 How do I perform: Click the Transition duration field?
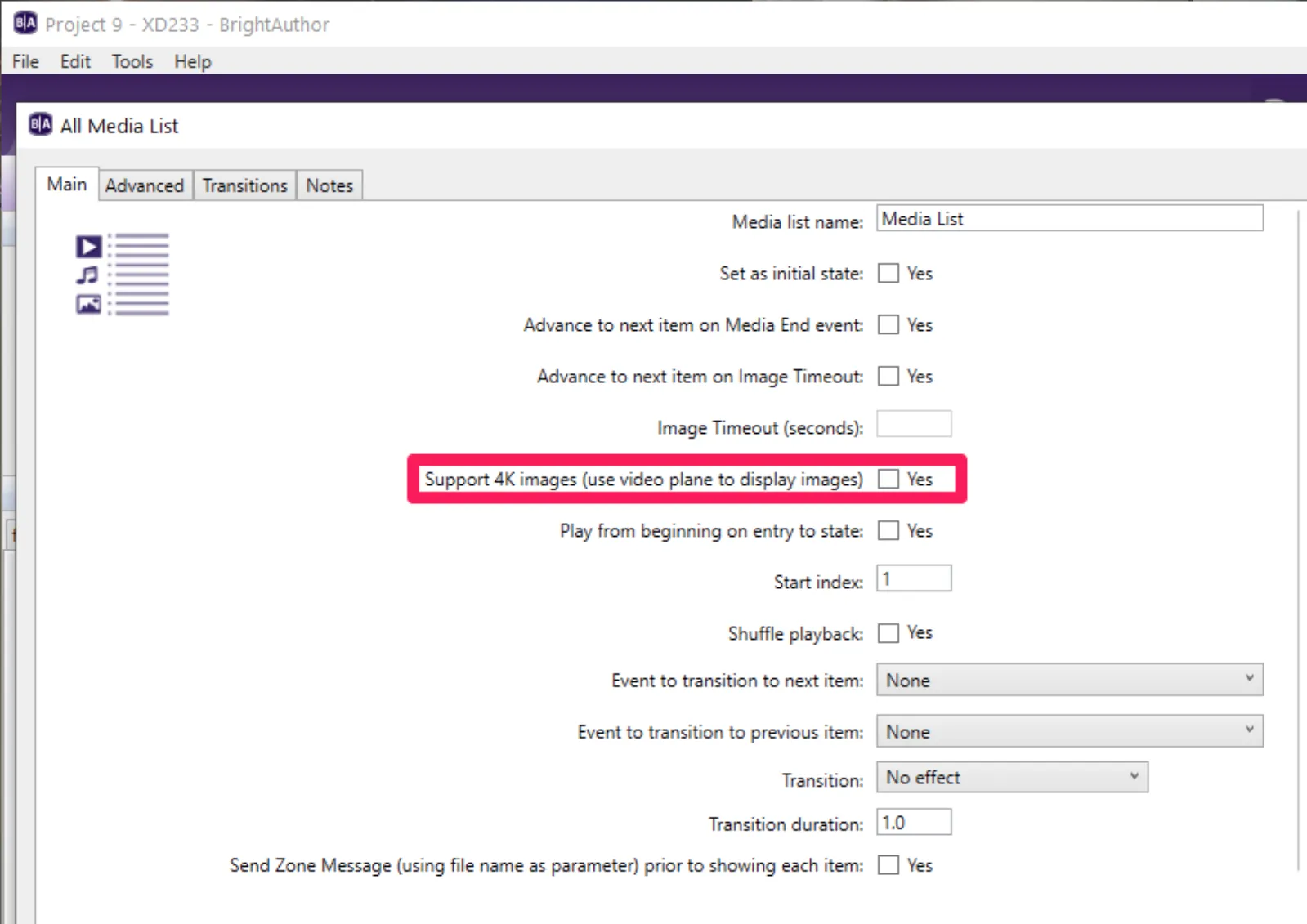pos(914,822)
